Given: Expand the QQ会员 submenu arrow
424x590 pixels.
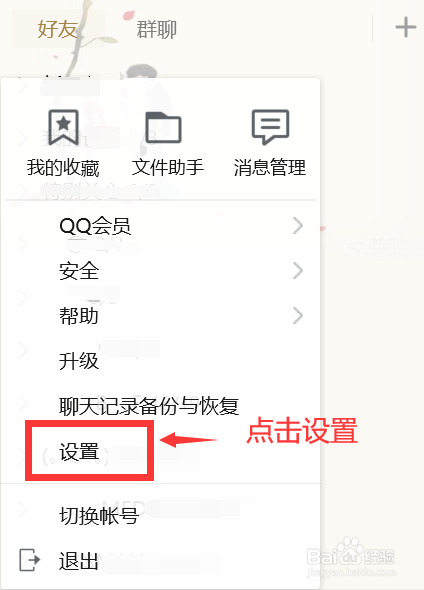Looking at the screenshot, I should 298,226.
